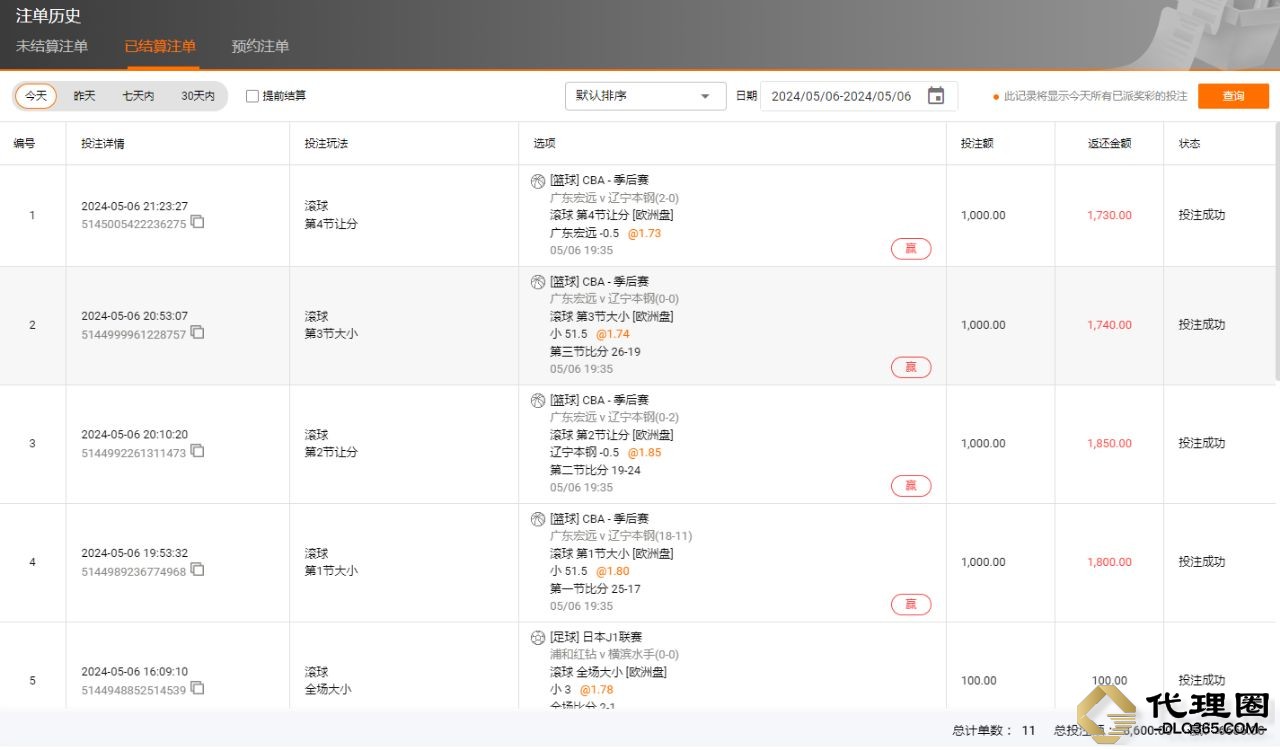Click the 返还金额 column header

[1110, 144]
